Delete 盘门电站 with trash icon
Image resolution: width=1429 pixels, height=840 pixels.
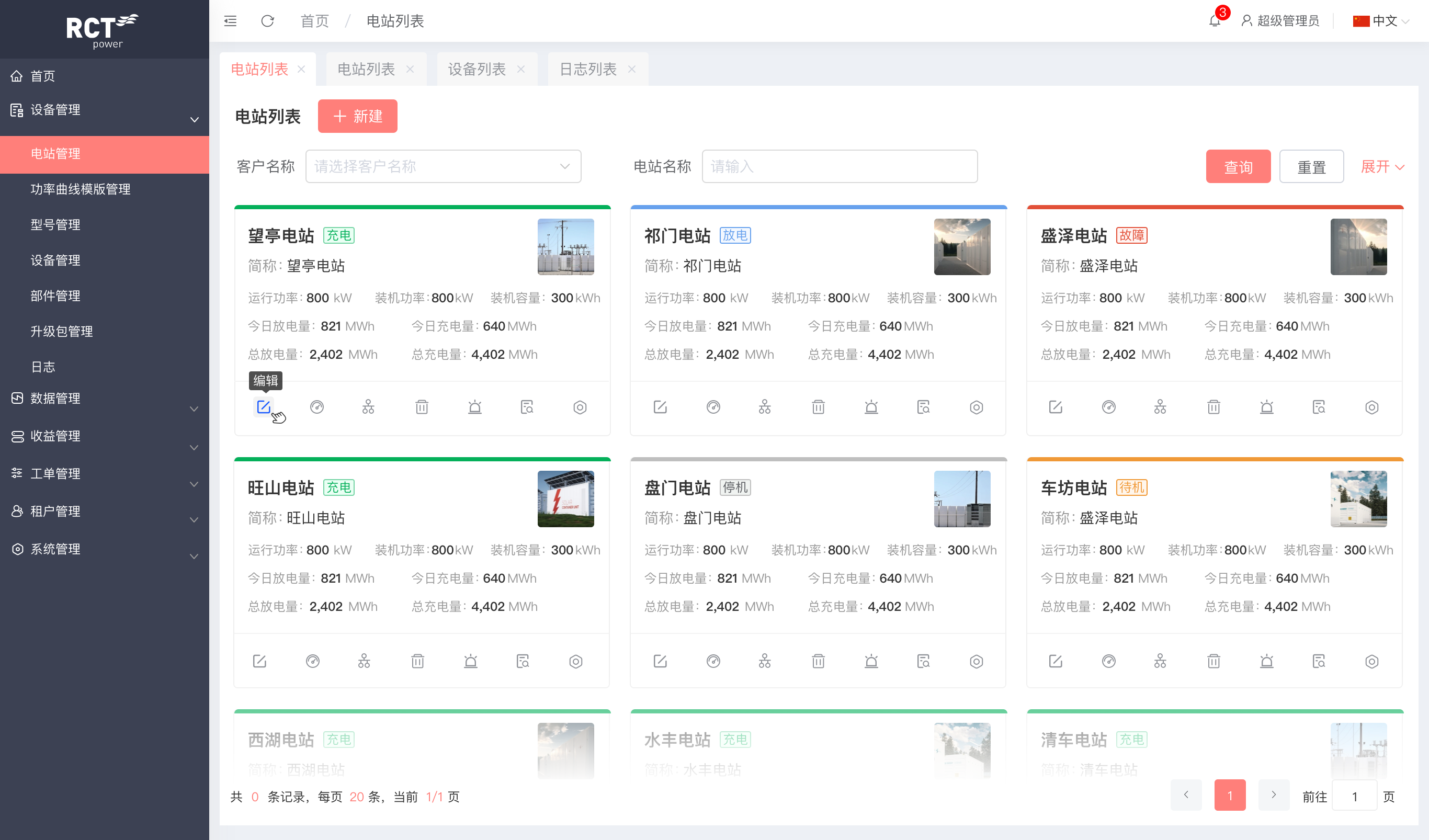(818, 661)
